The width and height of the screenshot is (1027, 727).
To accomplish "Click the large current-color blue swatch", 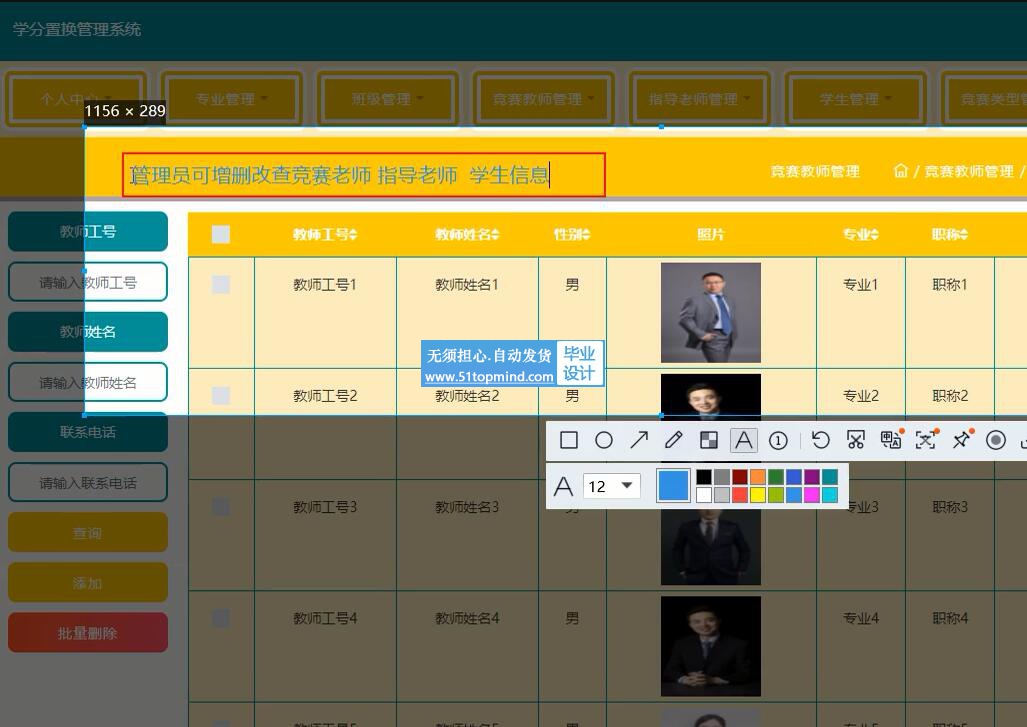I will click(673, 485).
